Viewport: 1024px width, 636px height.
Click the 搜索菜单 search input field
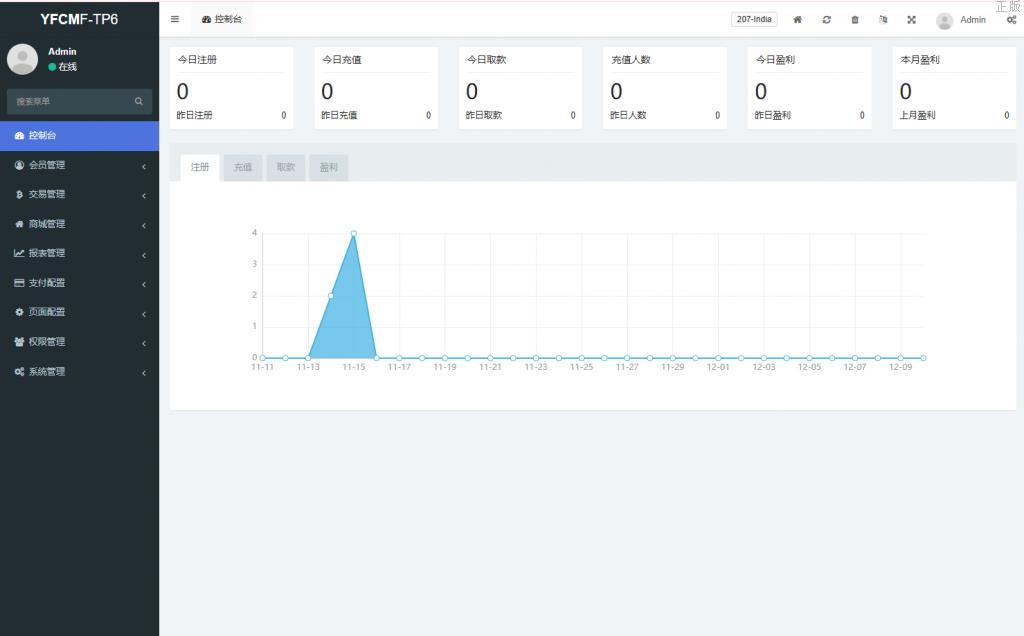pos(68,101)
